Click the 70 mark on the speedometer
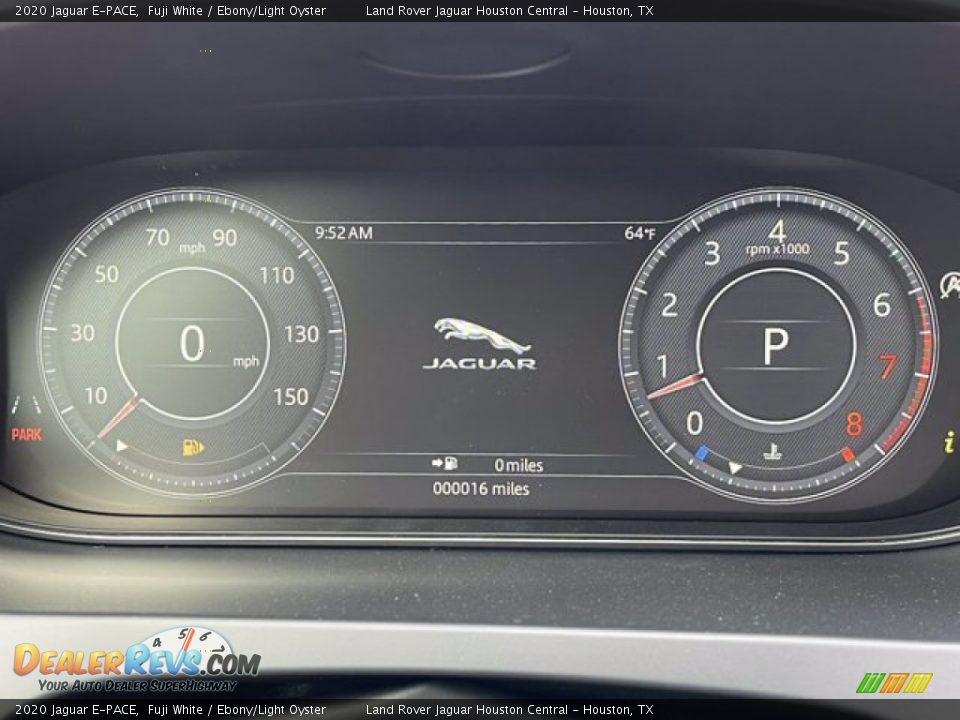The width and height of the screenshot is (960, 720). coord(157,237)
